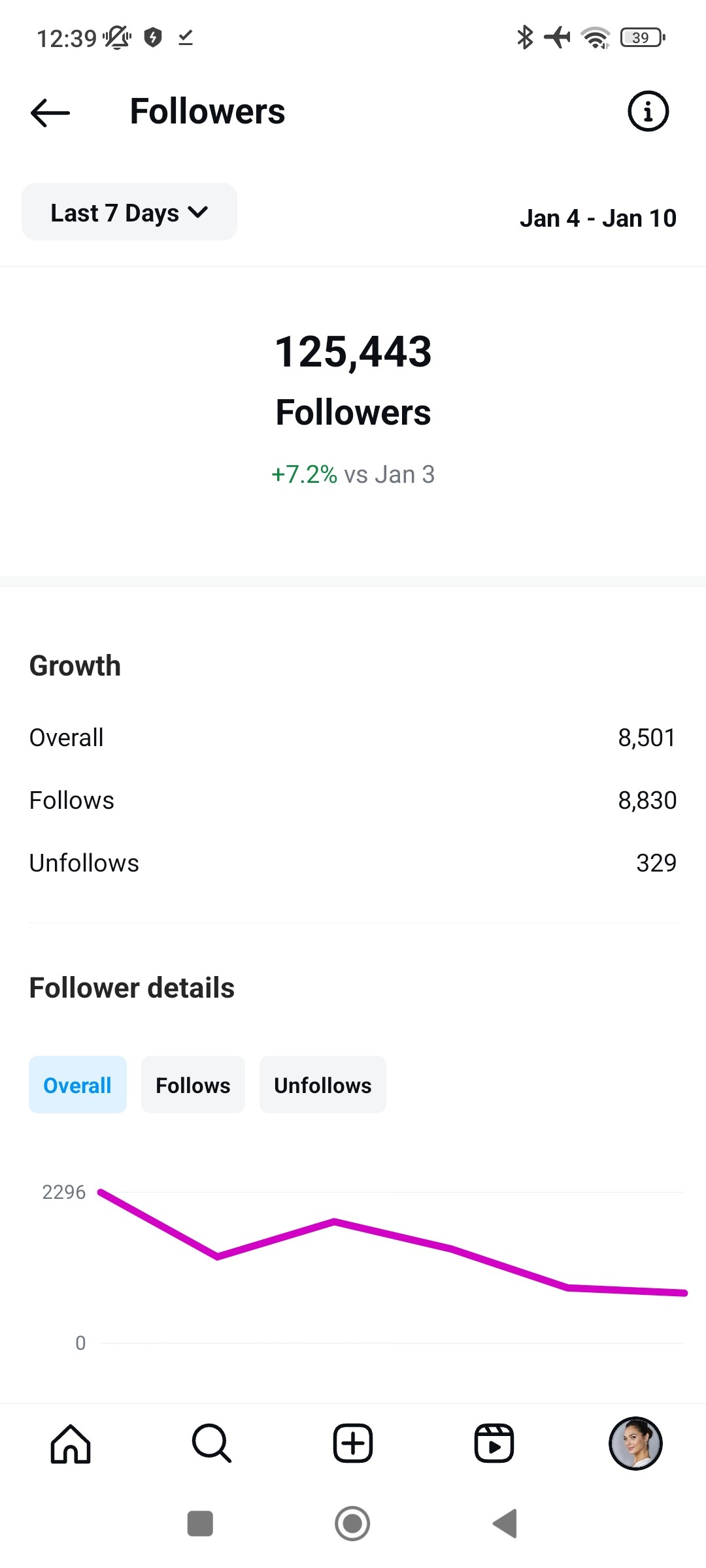Tap the back arrow icon
This screenshot has width=706, height=1568.
tap(50, 112)
